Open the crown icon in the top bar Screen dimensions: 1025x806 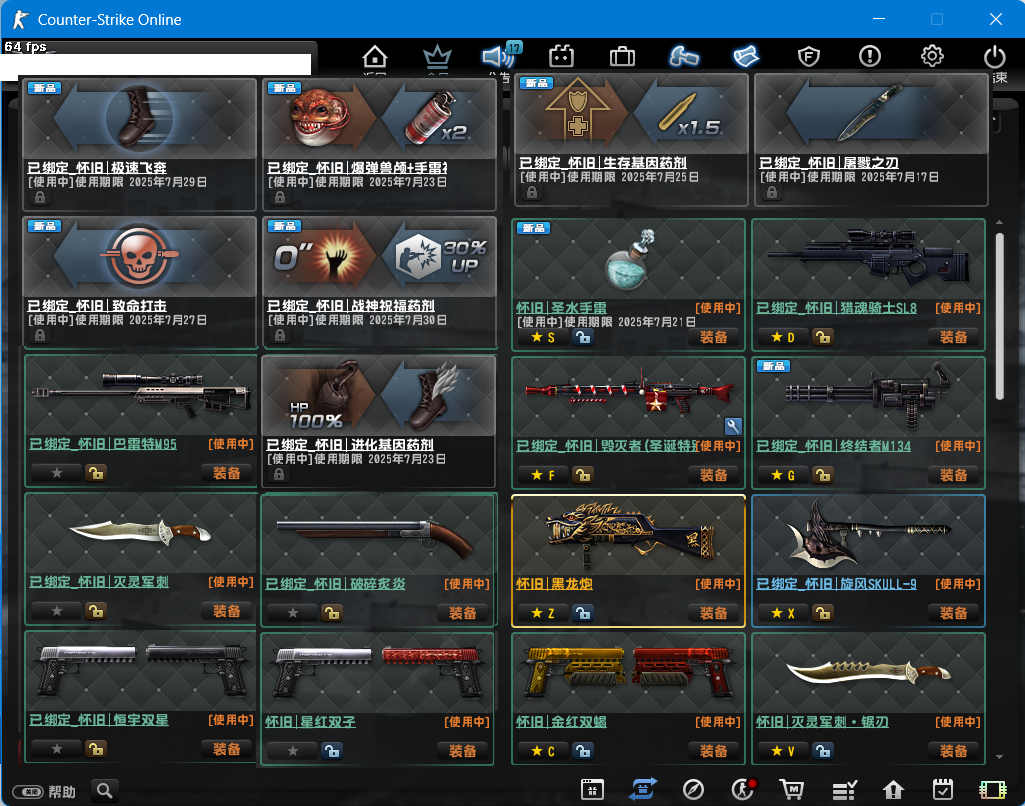click(437, 57)
